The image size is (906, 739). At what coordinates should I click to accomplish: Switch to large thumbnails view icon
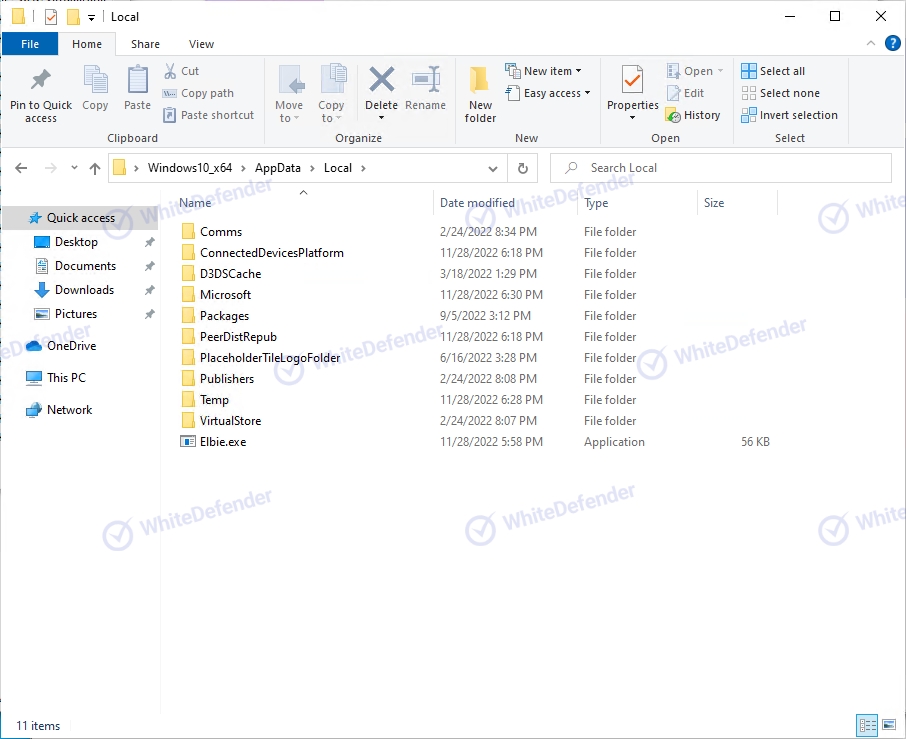click(889, 725)
